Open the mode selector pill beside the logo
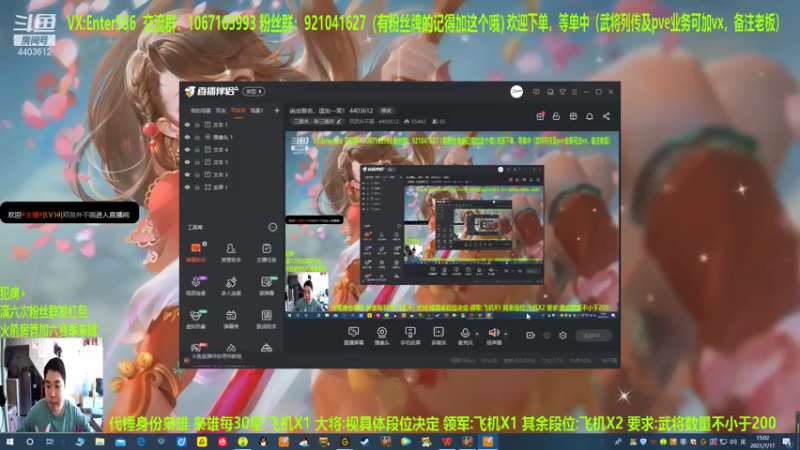 254,91
